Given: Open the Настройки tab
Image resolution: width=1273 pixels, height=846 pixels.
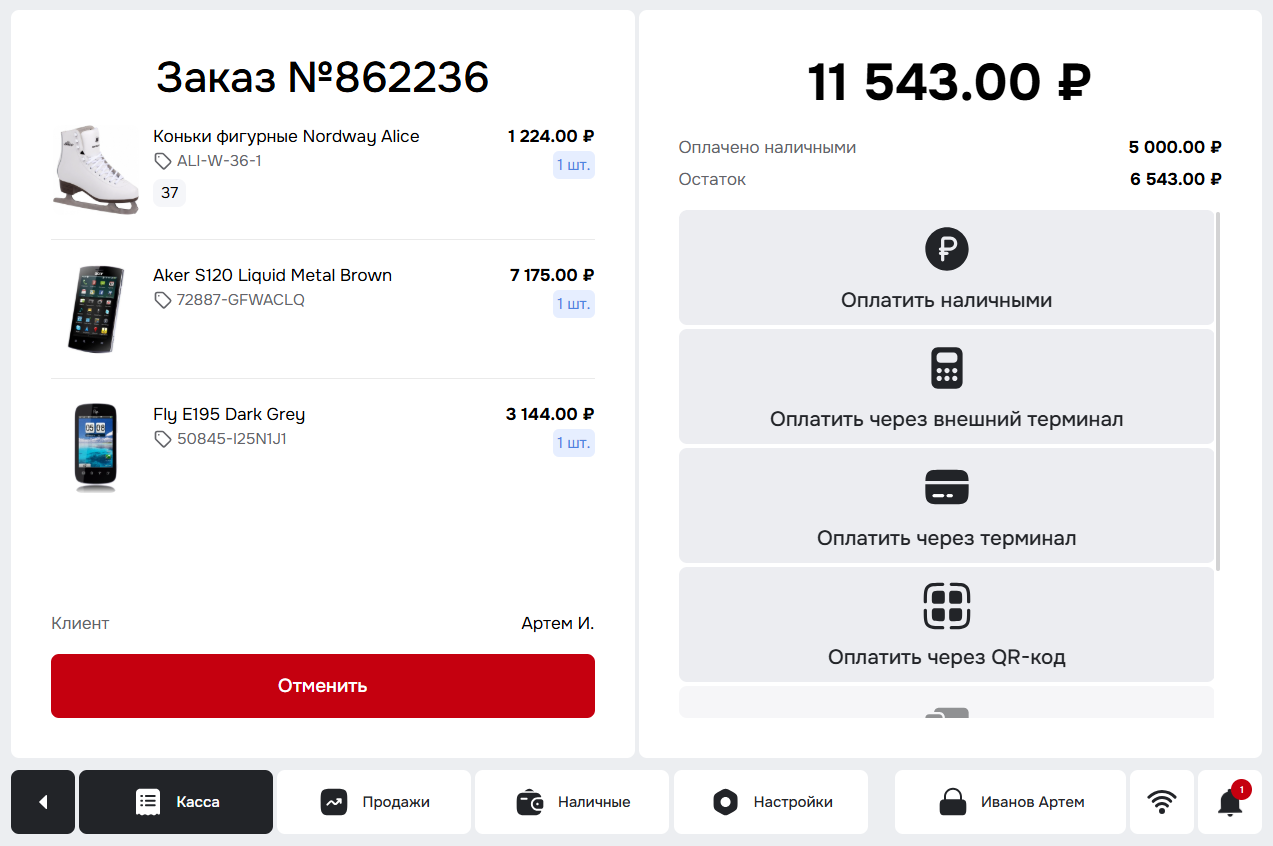Looking at the screenshot, I should point(771,802).
